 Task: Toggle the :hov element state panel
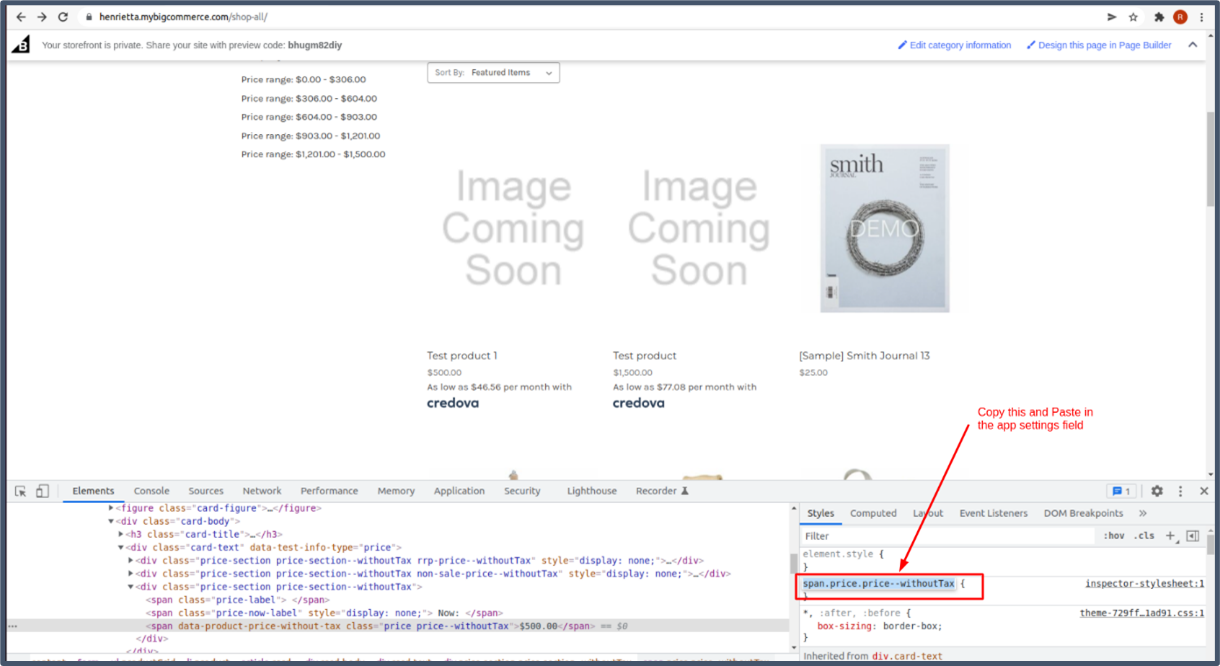(x=1114, y=536)
